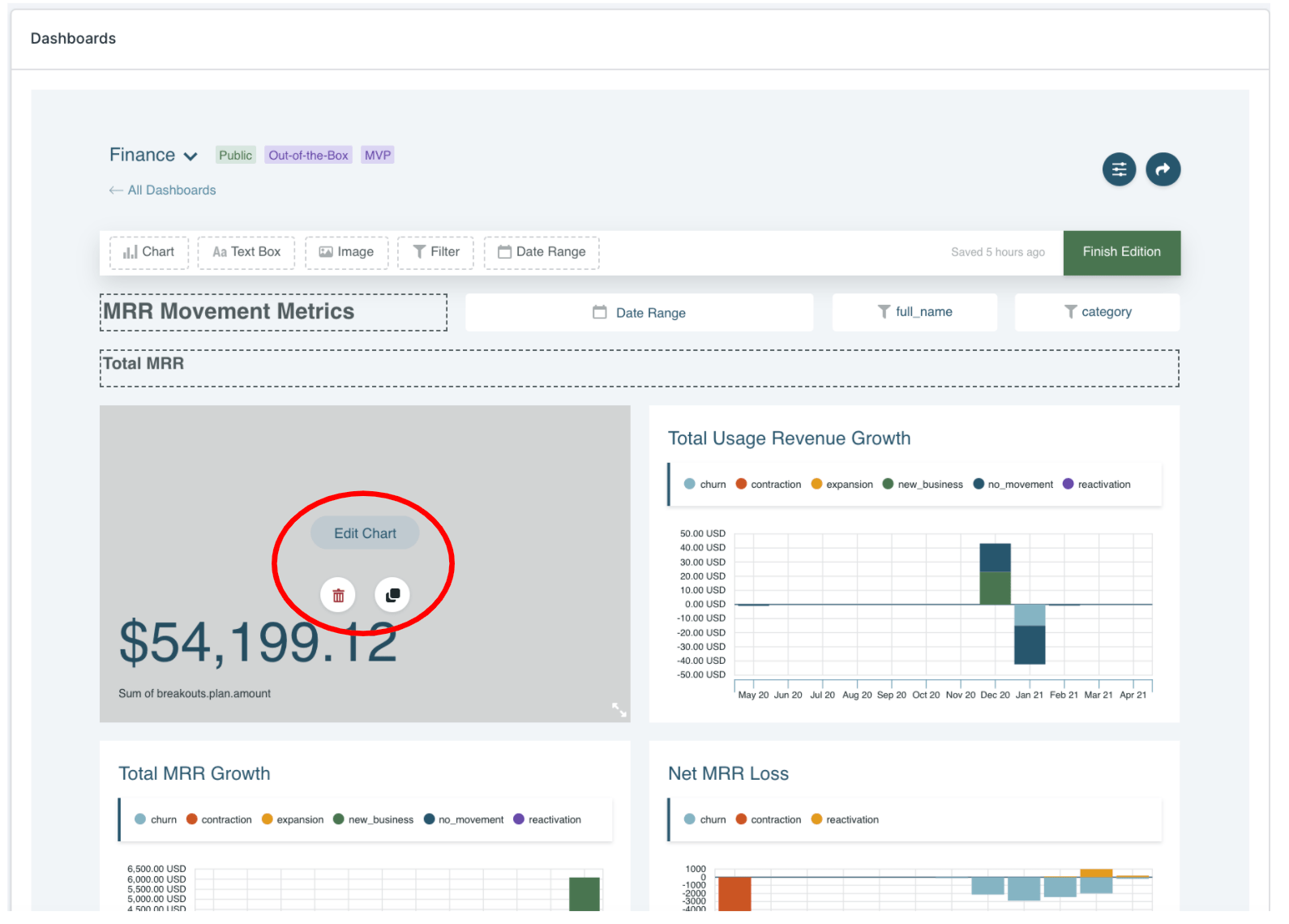Toggle contraction legend in Net MRR Loss

coord(768,820)
